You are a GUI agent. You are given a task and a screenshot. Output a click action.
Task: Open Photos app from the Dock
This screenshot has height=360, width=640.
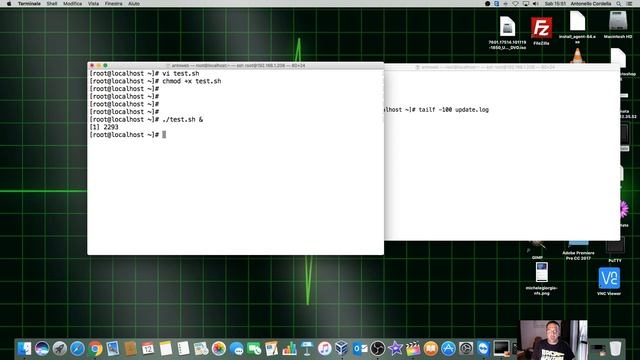pos(219,349)
